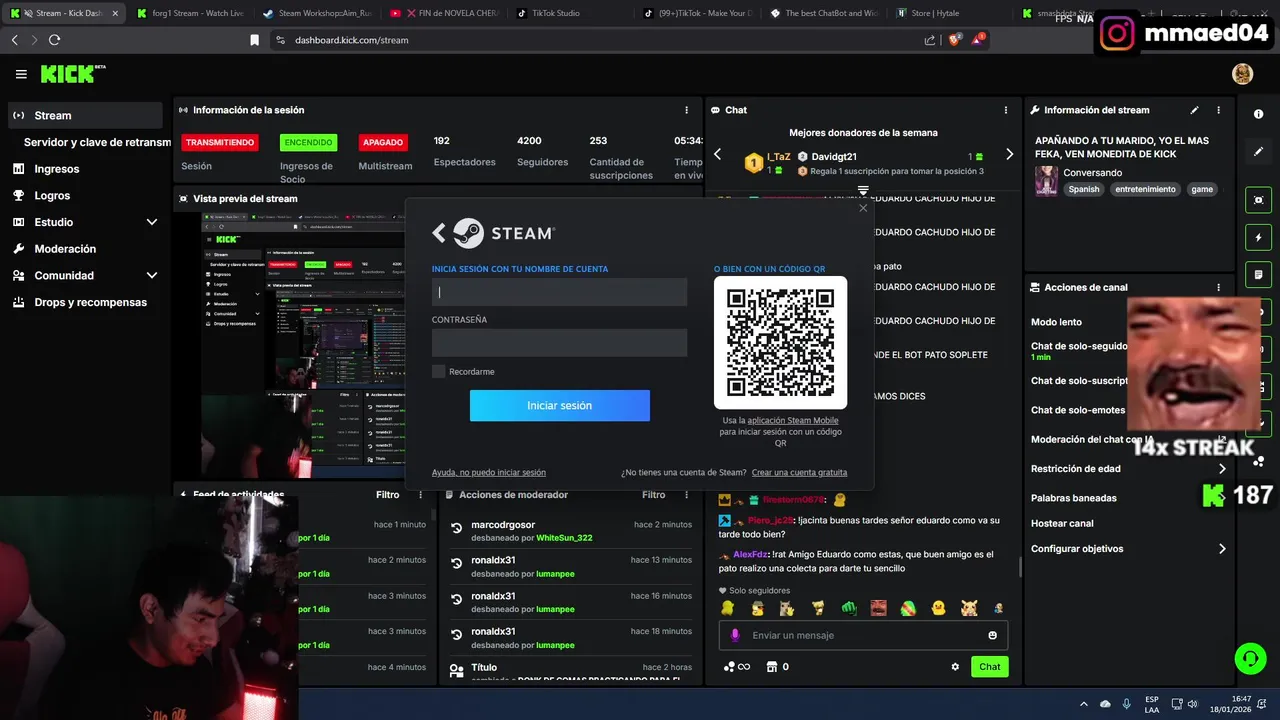
Task: Check the Recordarme checkbox
Action: click(x=438, y=372)
